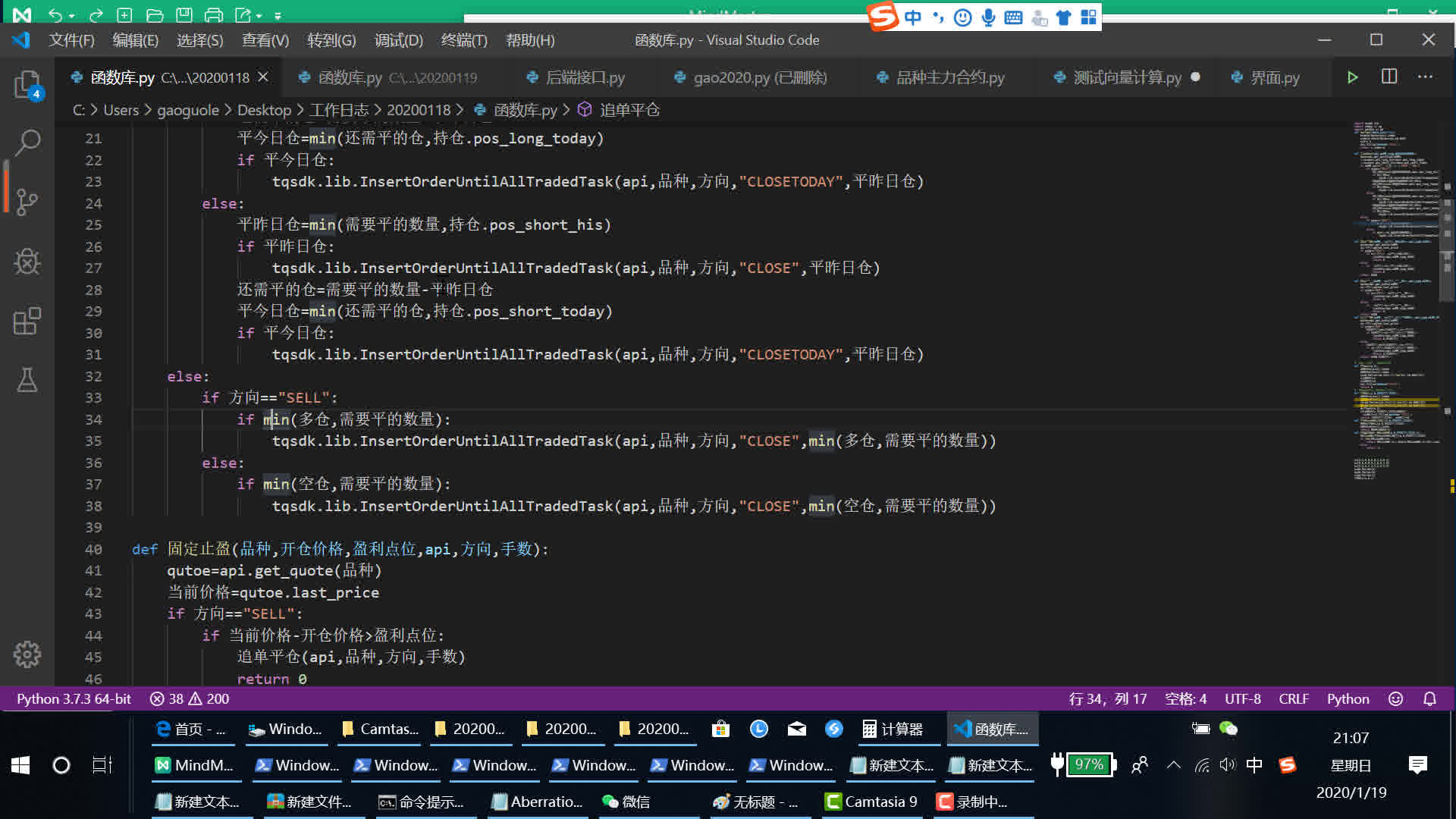Split the editor to the right

pos(1389,77)
